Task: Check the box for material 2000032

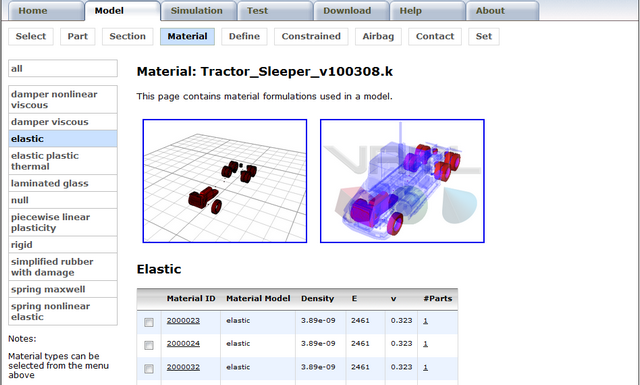Action: pos(149,369)
